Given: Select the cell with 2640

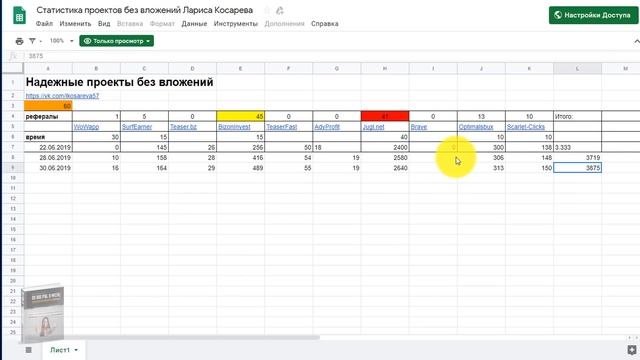Looking at the screenshot, I should click(x=385, y=168).
